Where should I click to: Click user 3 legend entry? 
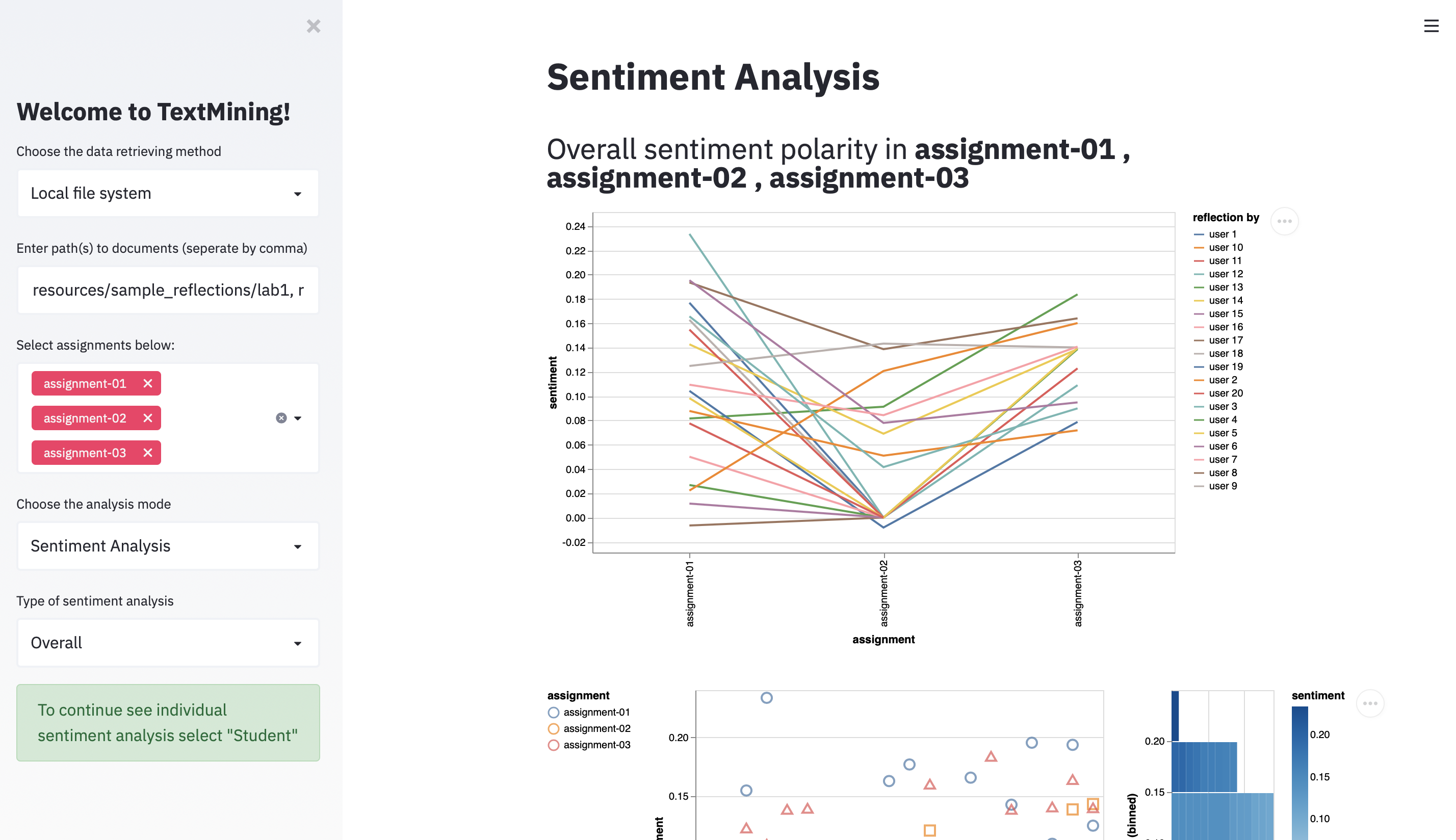tap(1215, 407)
